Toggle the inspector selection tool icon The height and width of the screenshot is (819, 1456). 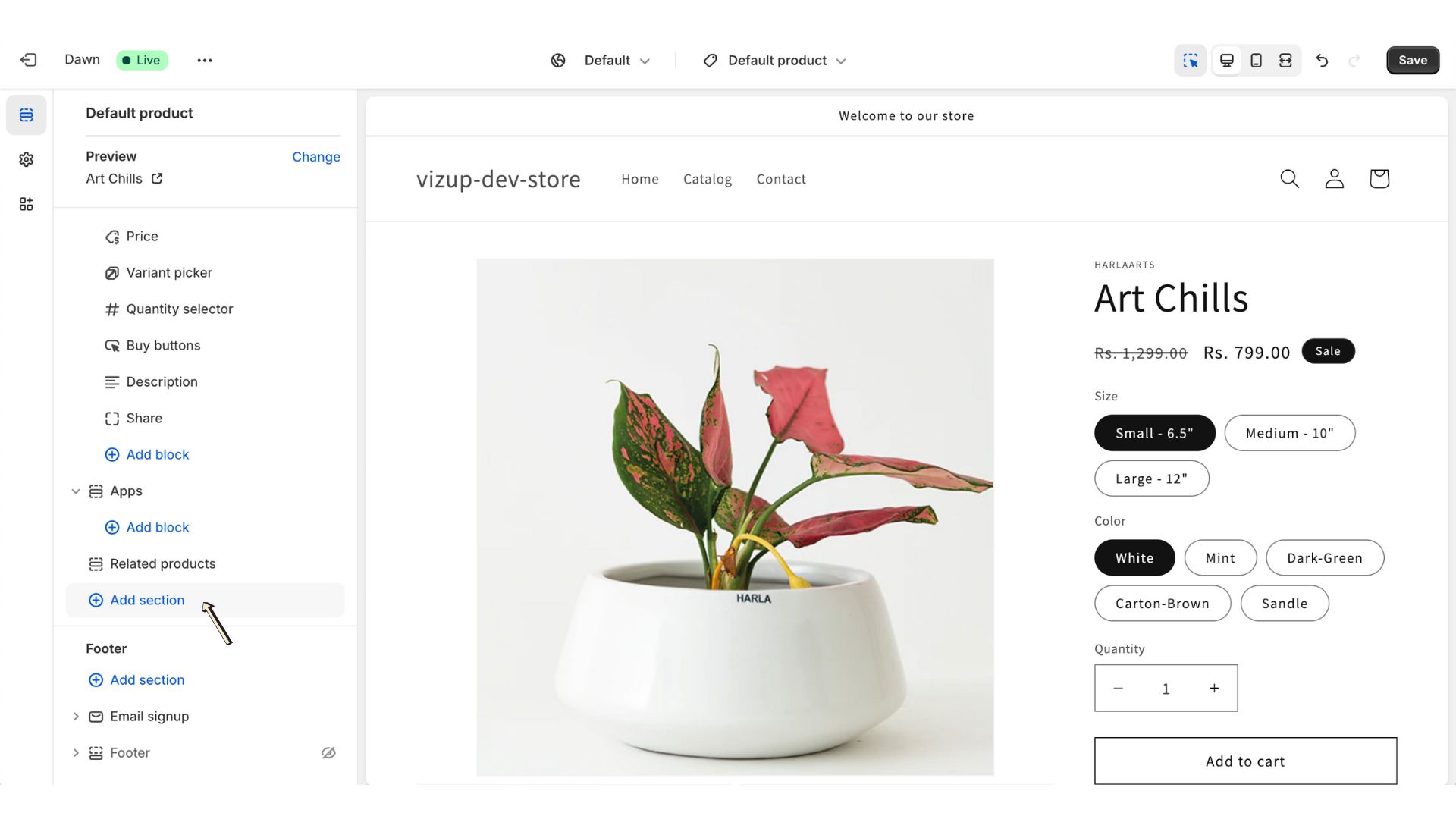(x=1191, y=60)
